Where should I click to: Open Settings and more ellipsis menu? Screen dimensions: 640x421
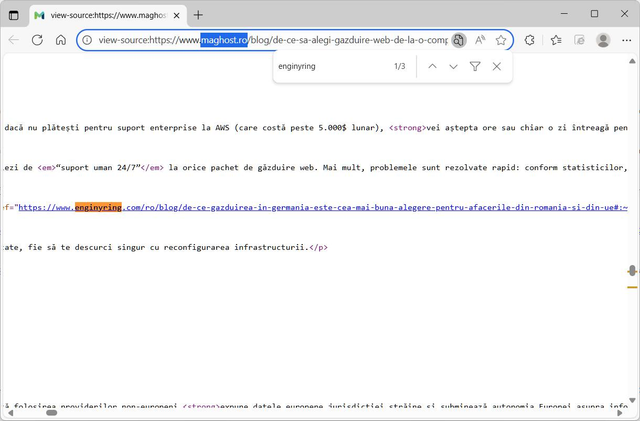(x=627, y=40)
